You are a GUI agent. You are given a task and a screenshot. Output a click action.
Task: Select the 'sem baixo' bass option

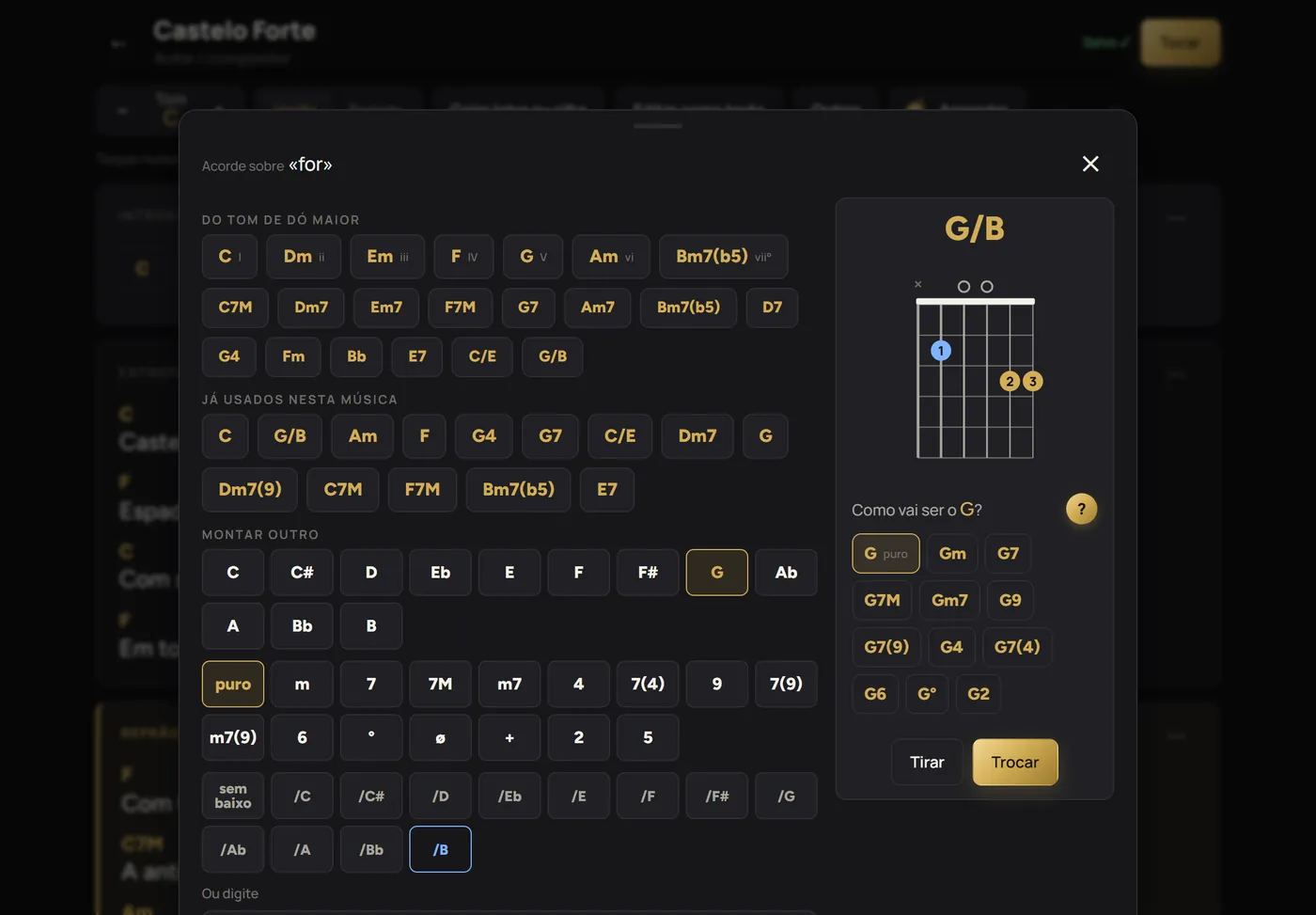[x=233, y=797]
